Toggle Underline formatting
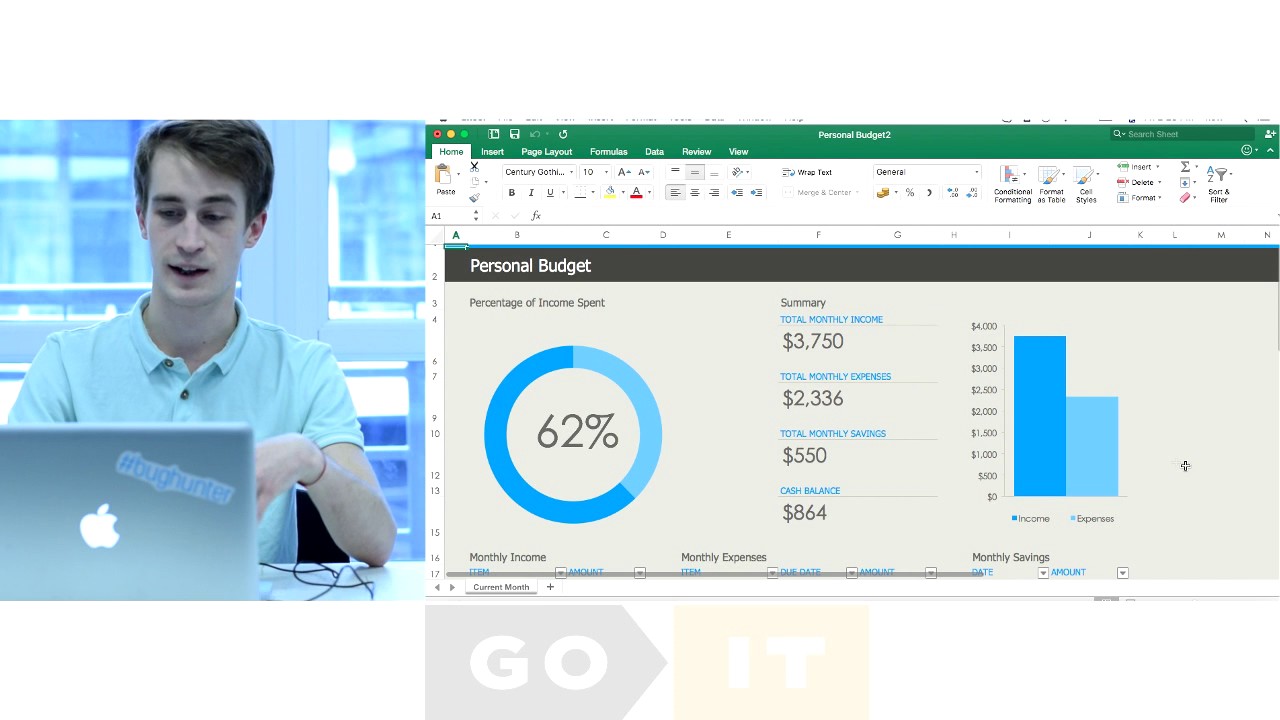The height and width of the screenshot is (720, 1280). tap(549, 192)
